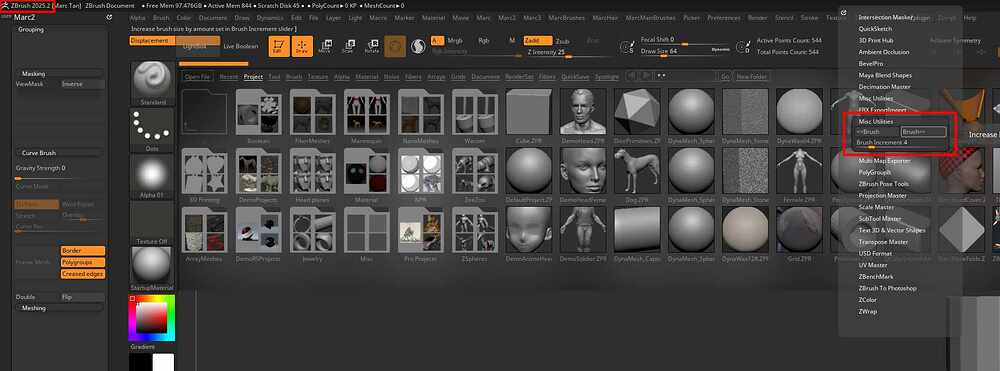Toggle Live Boolean

pos(240,46)
